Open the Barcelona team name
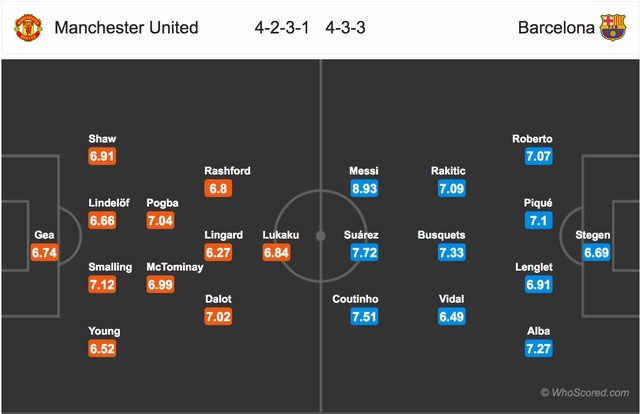Screen dimensions: 640x414 pyautogui.click(x=555, y=28)
